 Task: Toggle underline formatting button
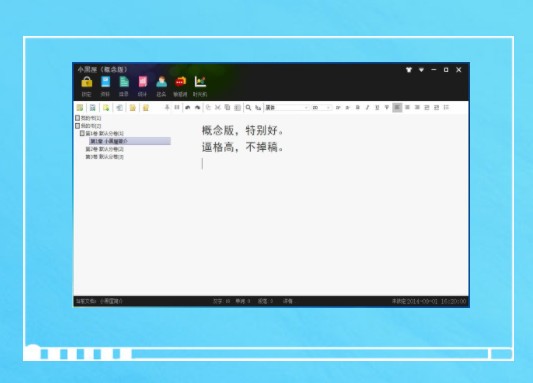click(x=377, y=108)
